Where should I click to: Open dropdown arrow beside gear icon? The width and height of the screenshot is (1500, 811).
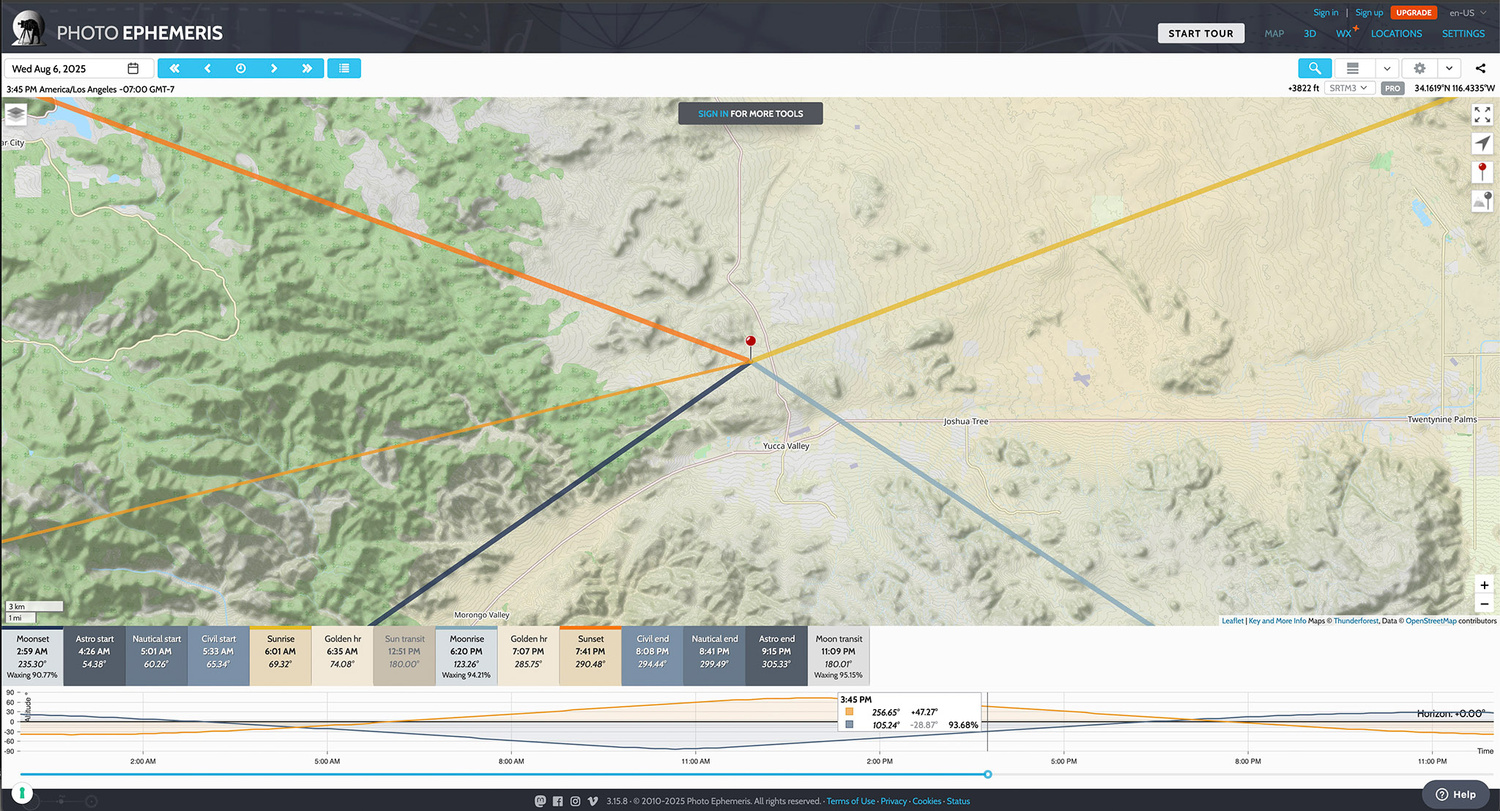(1449, 68)
